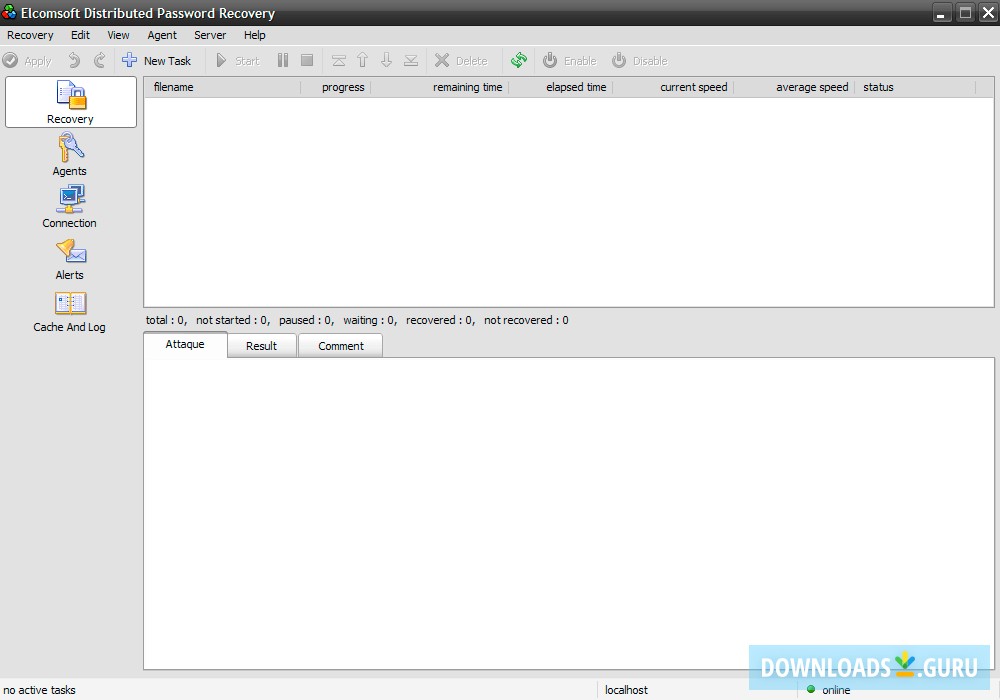Sort by elapsed time column
The width and height of the screenshot is (1000, 700).
(561, 87)
